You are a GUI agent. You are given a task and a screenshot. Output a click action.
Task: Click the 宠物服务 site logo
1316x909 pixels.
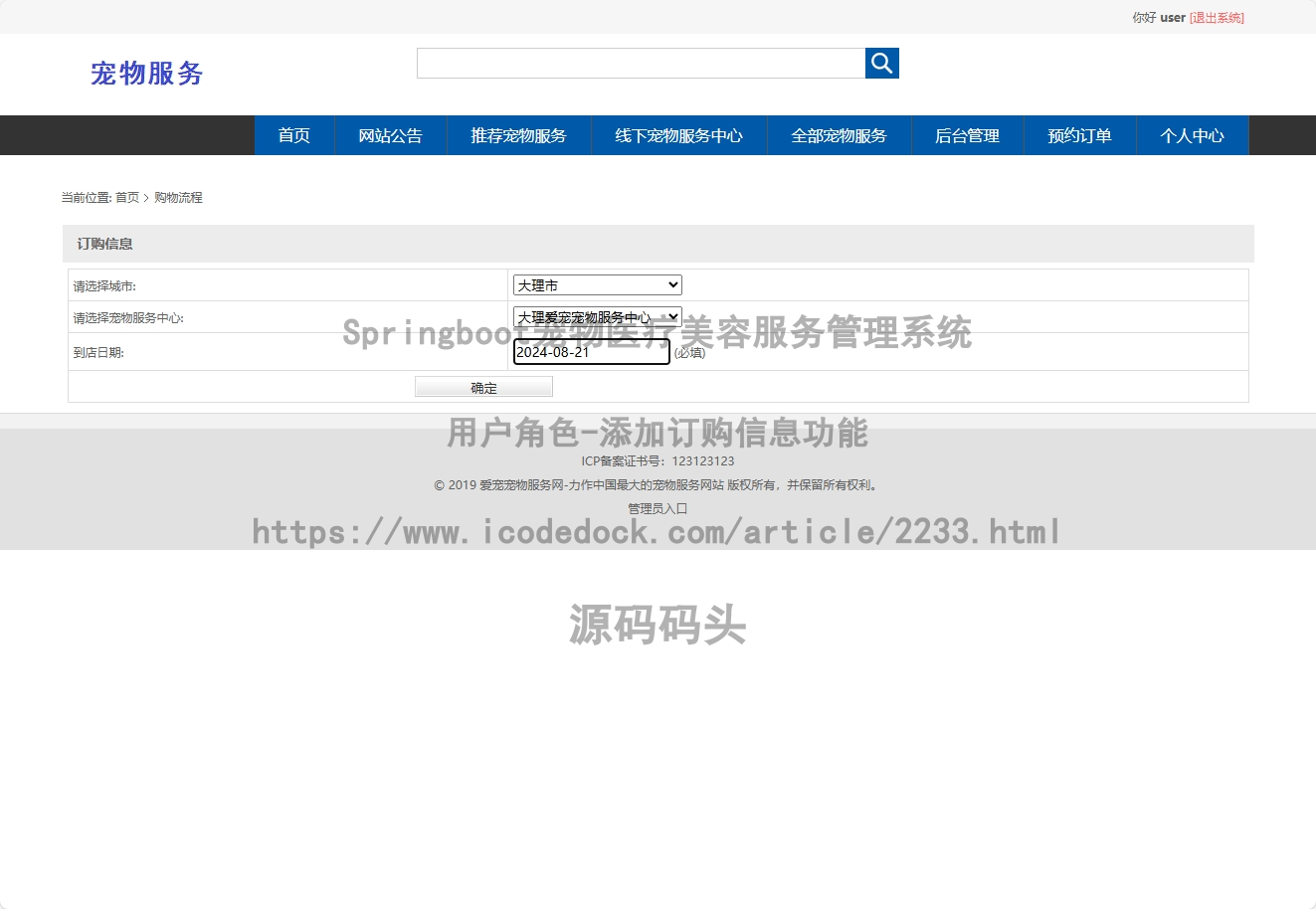click(x=147, y=74)
